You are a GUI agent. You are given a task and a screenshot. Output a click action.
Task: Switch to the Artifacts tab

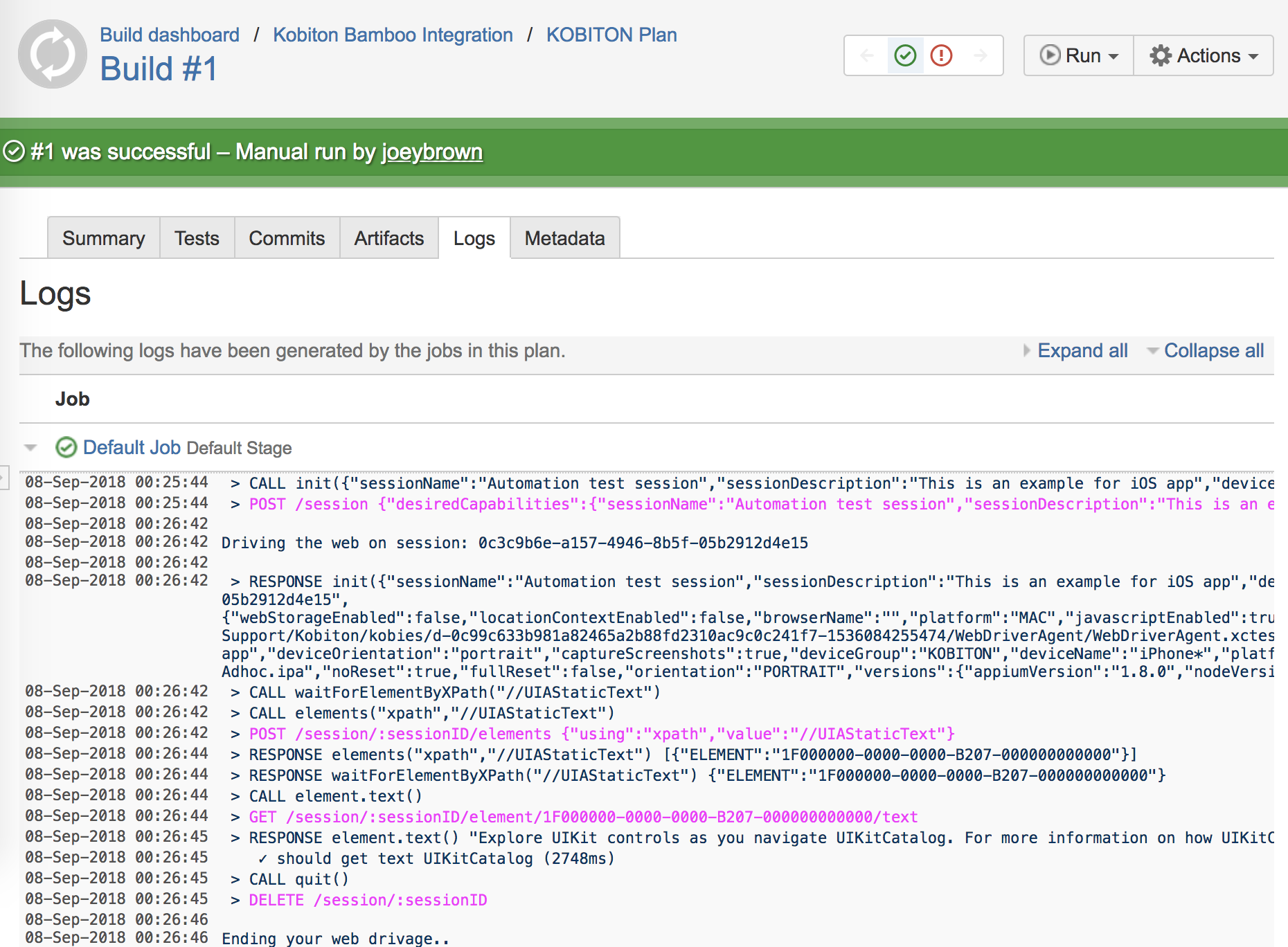click(388, 238)
